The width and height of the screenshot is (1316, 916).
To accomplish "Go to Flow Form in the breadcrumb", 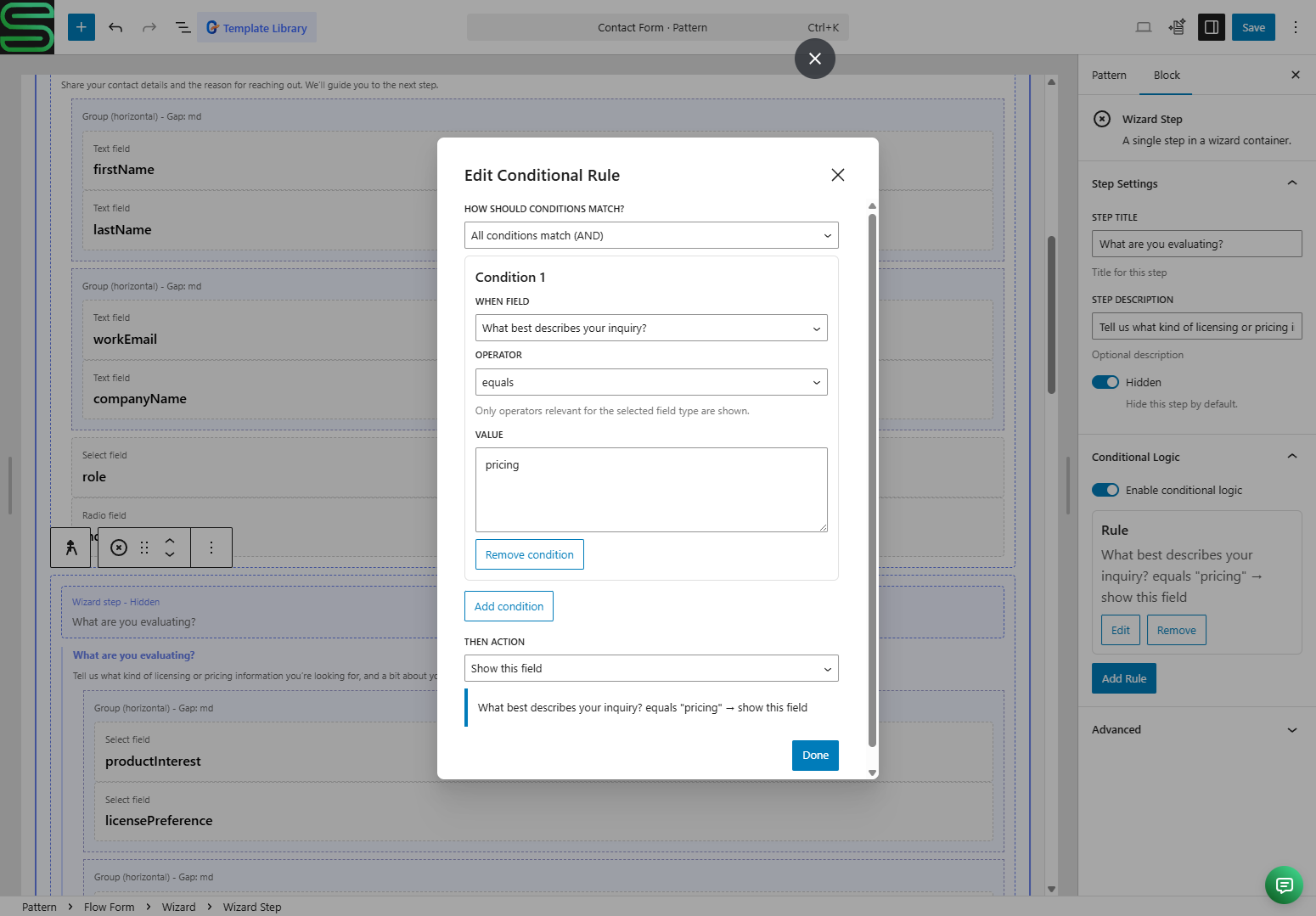I will pos(110,907).
